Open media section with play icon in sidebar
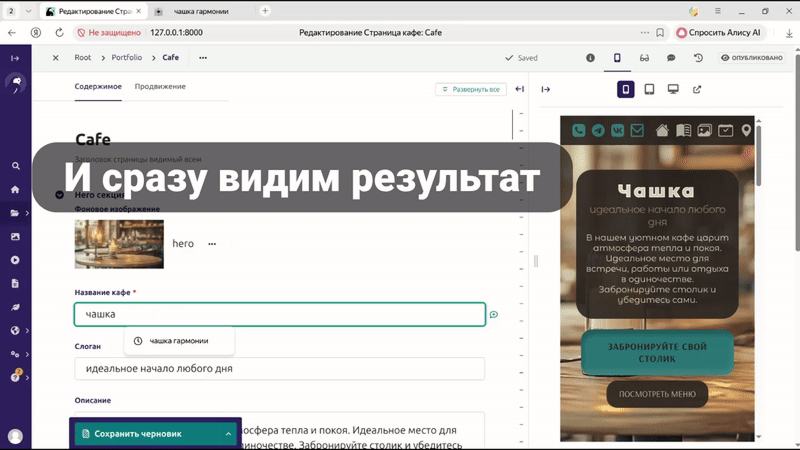The image size is (800, 450). (15, 260)
